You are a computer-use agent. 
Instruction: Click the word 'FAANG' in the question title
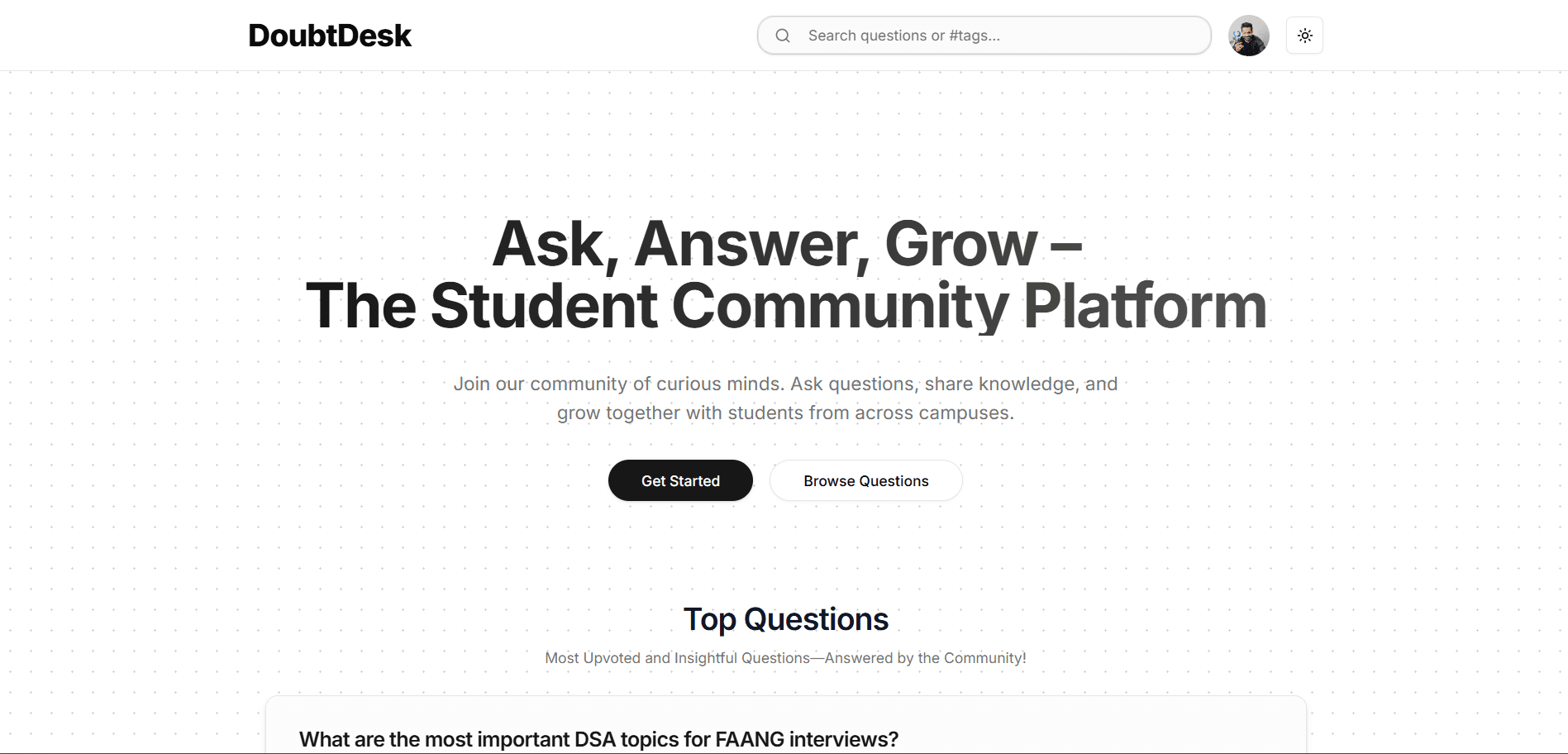[750, 739]
